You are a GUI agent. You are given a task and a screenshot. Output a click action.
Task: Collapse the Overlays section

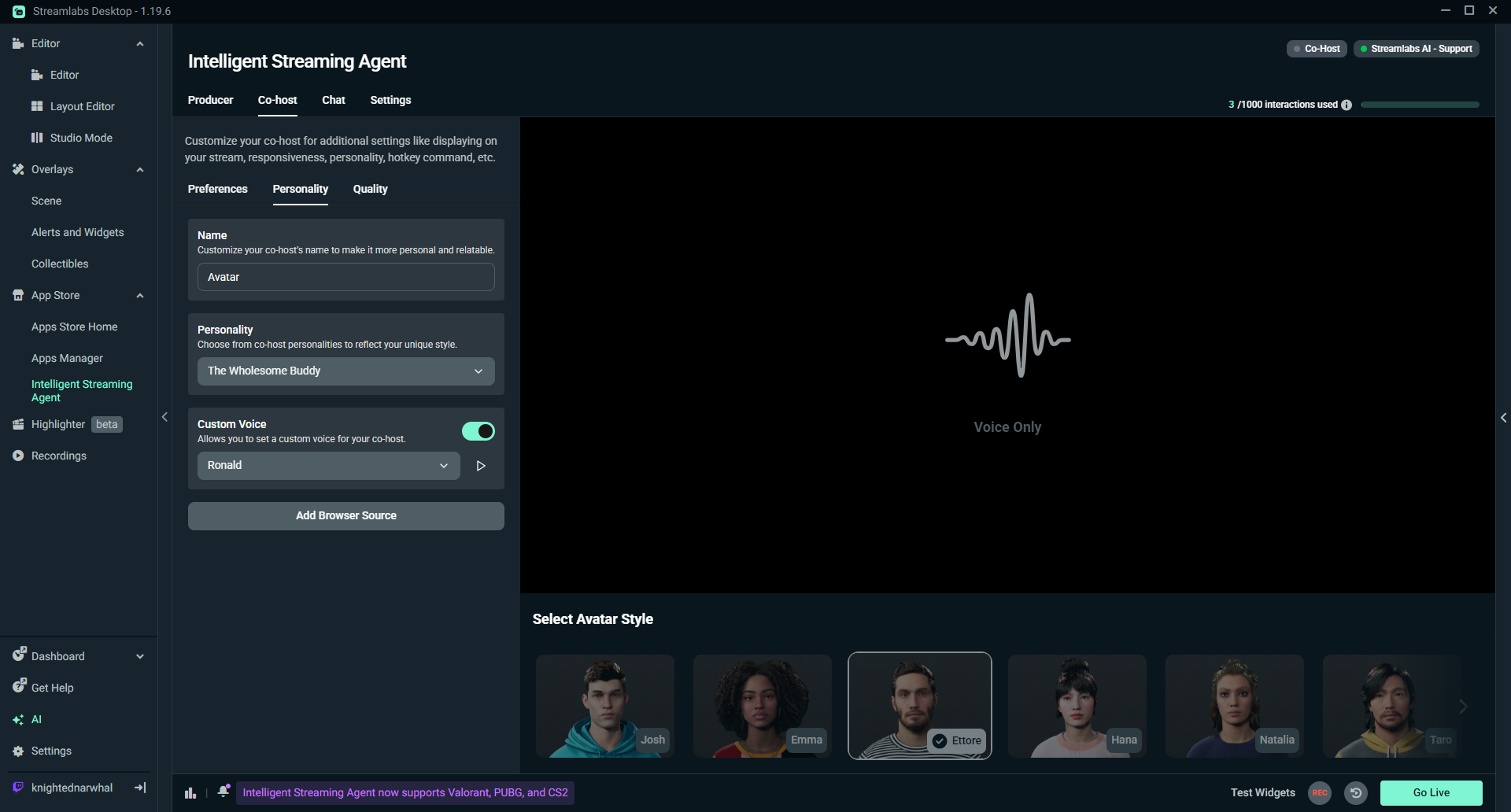tap(140, 169)
